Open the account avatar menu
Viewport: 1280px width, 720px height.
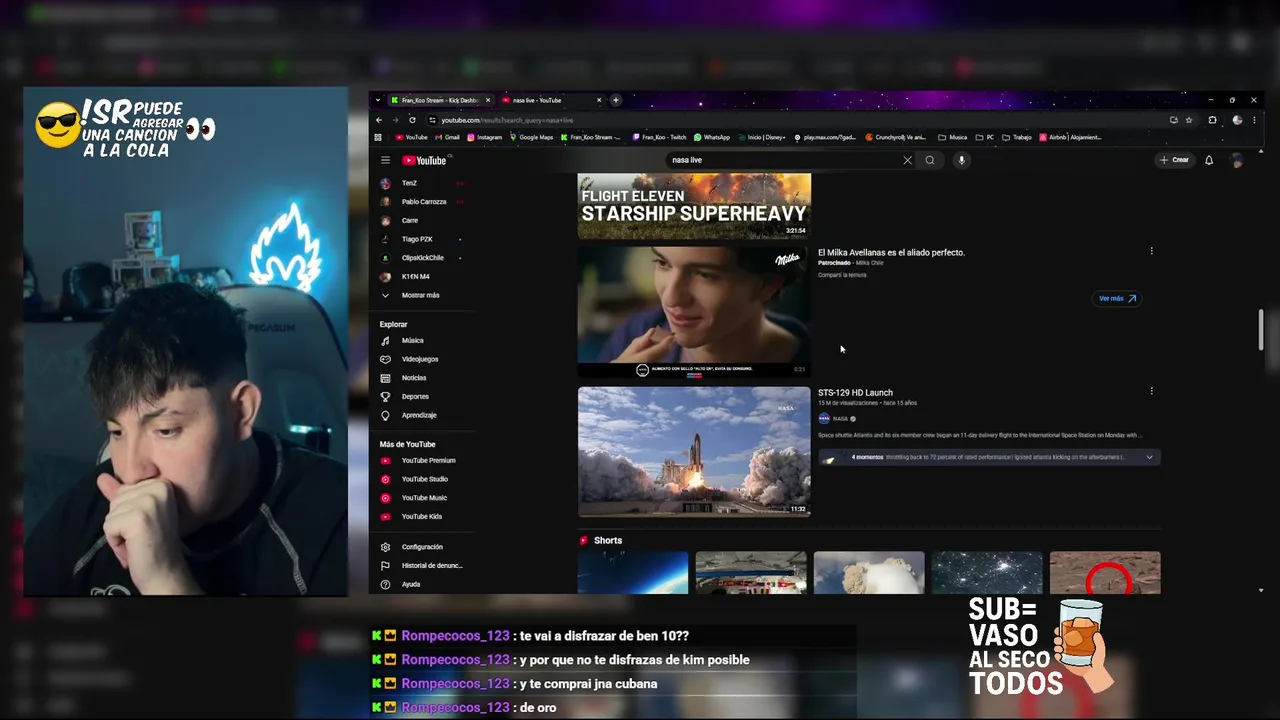pos(1237,160)
